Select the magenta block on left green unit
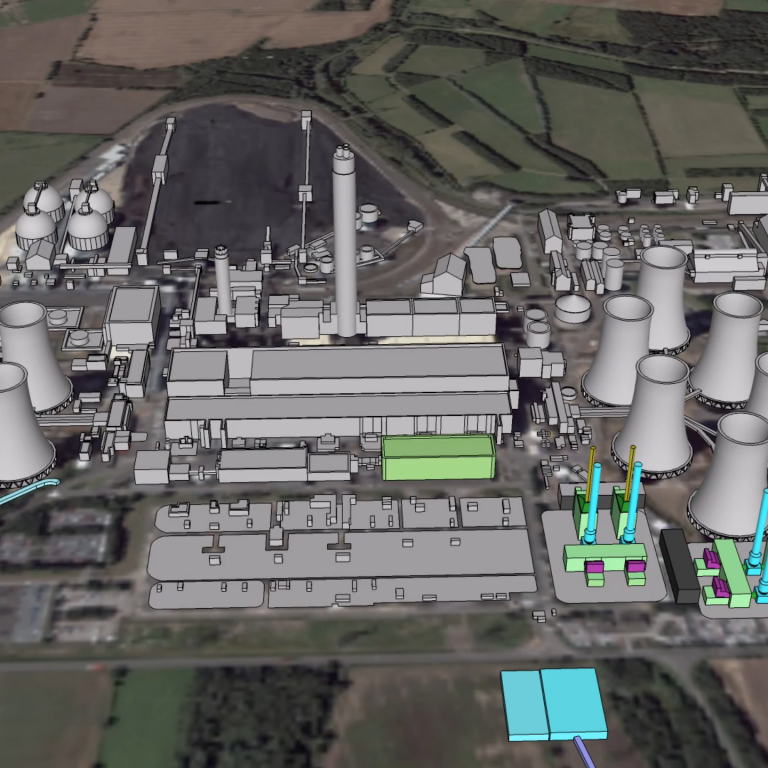The image size is (768, 768). (594, 568)
